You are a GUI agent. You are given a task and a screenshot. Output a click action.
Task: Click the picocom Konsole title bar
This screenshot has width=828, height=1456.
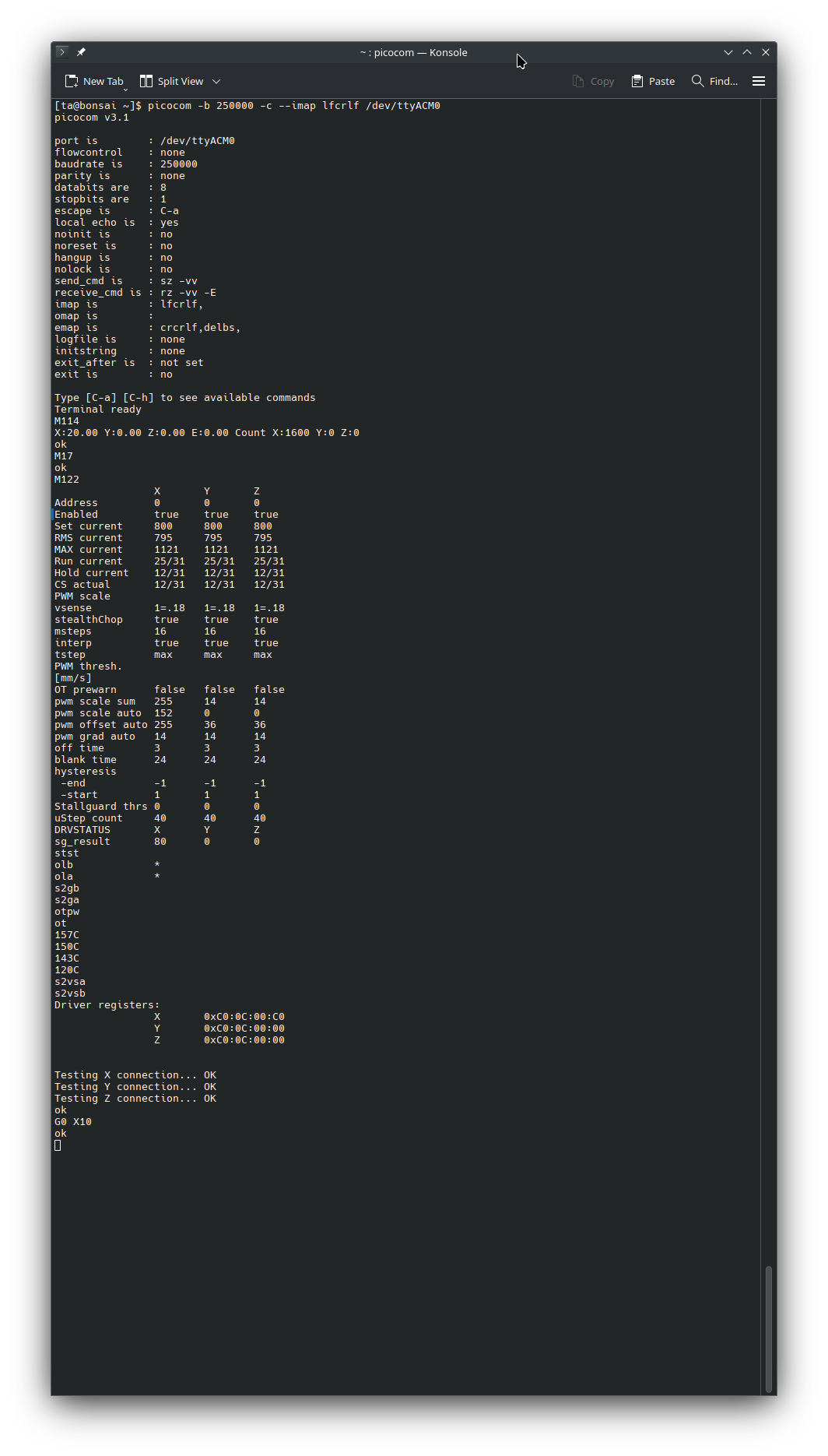tap(413, 52)
